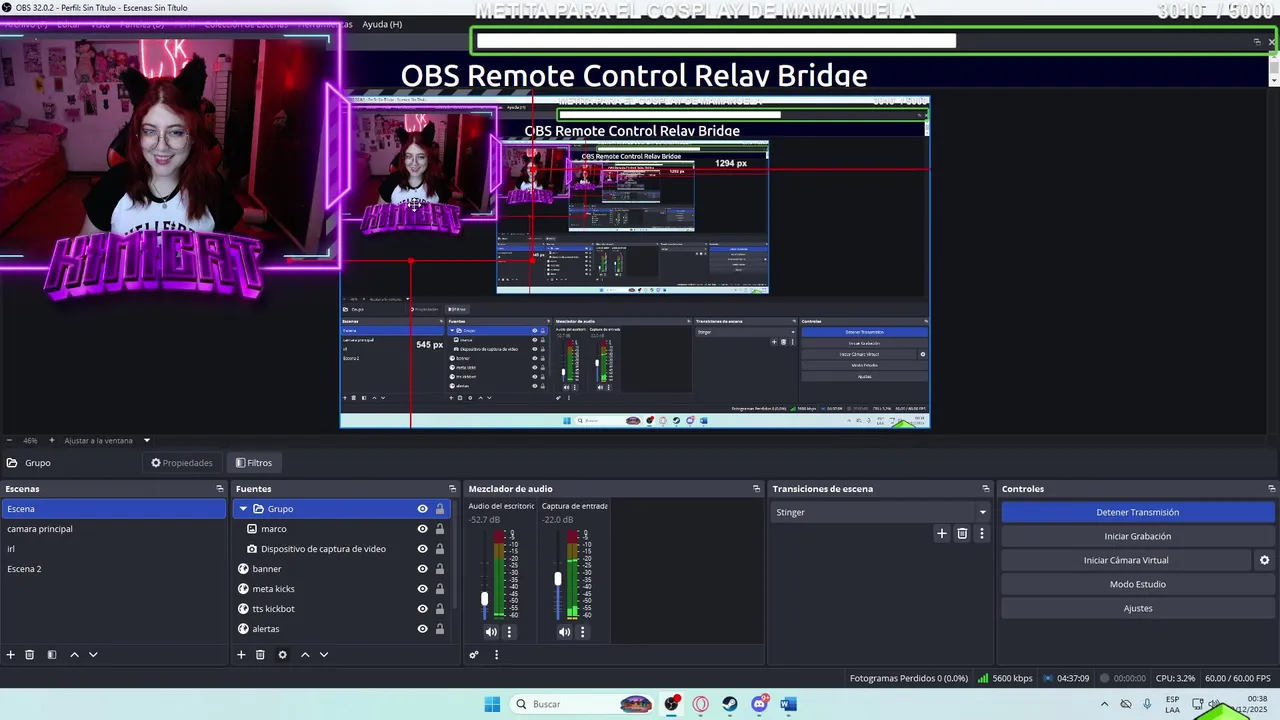Open audio mixer menu three dots
Image resolution: width=1280 pixels, height=720 pixels.
[496, 655]
